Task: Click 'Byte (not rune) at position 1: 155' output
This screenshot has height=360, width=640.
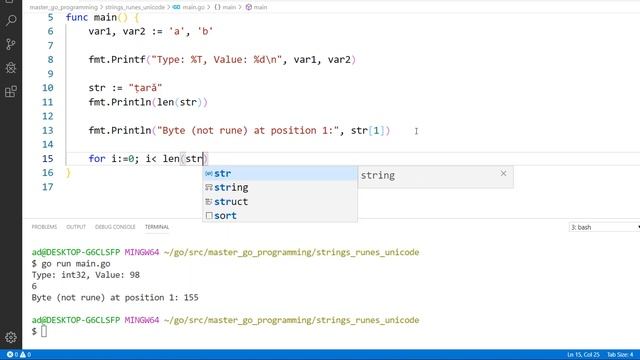Action: [x=115, y=298]
